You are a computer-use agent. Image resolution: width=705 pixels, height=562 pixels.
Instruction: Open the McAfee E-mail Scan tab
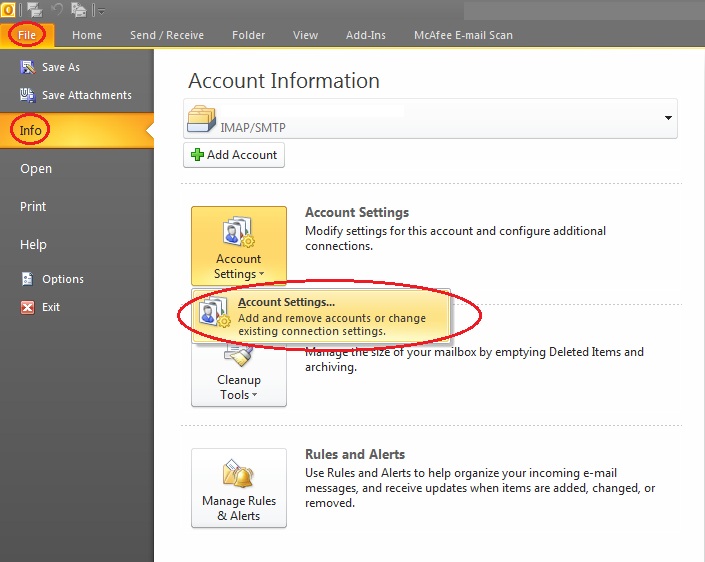click(463, 35)
